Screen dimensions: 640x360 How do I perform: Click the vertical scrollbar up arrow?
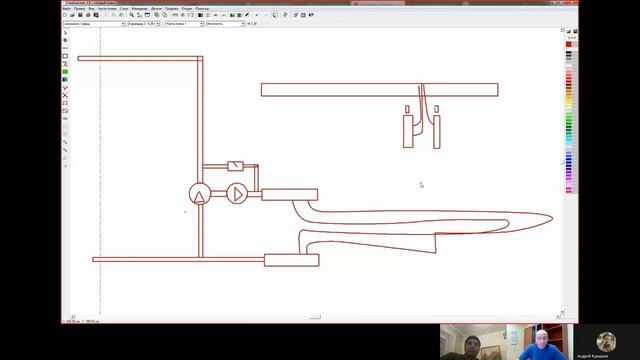coord(562,30)
